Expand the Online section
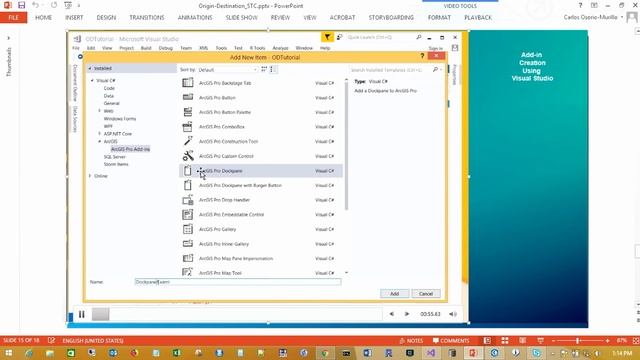Screen dimensions: 640x360 click(90, 176)
